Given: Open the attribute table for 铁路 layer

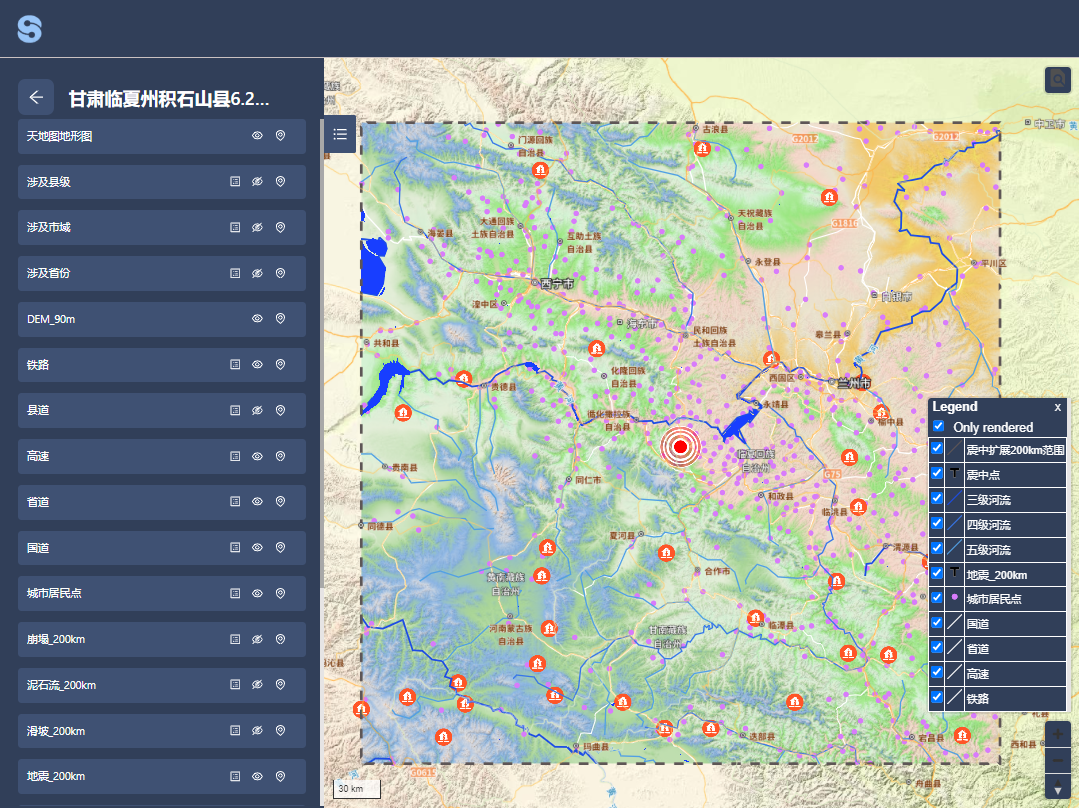Looking at the screenshot, I should (235, 365).
